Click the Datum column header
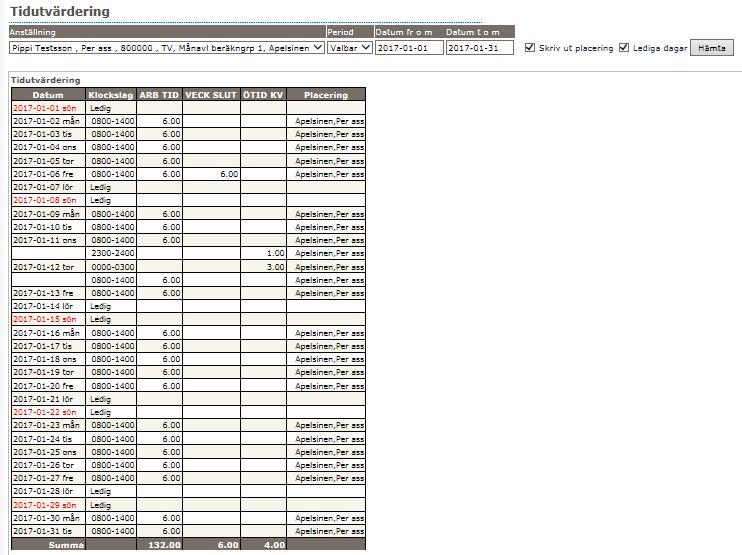 point(48,95)
